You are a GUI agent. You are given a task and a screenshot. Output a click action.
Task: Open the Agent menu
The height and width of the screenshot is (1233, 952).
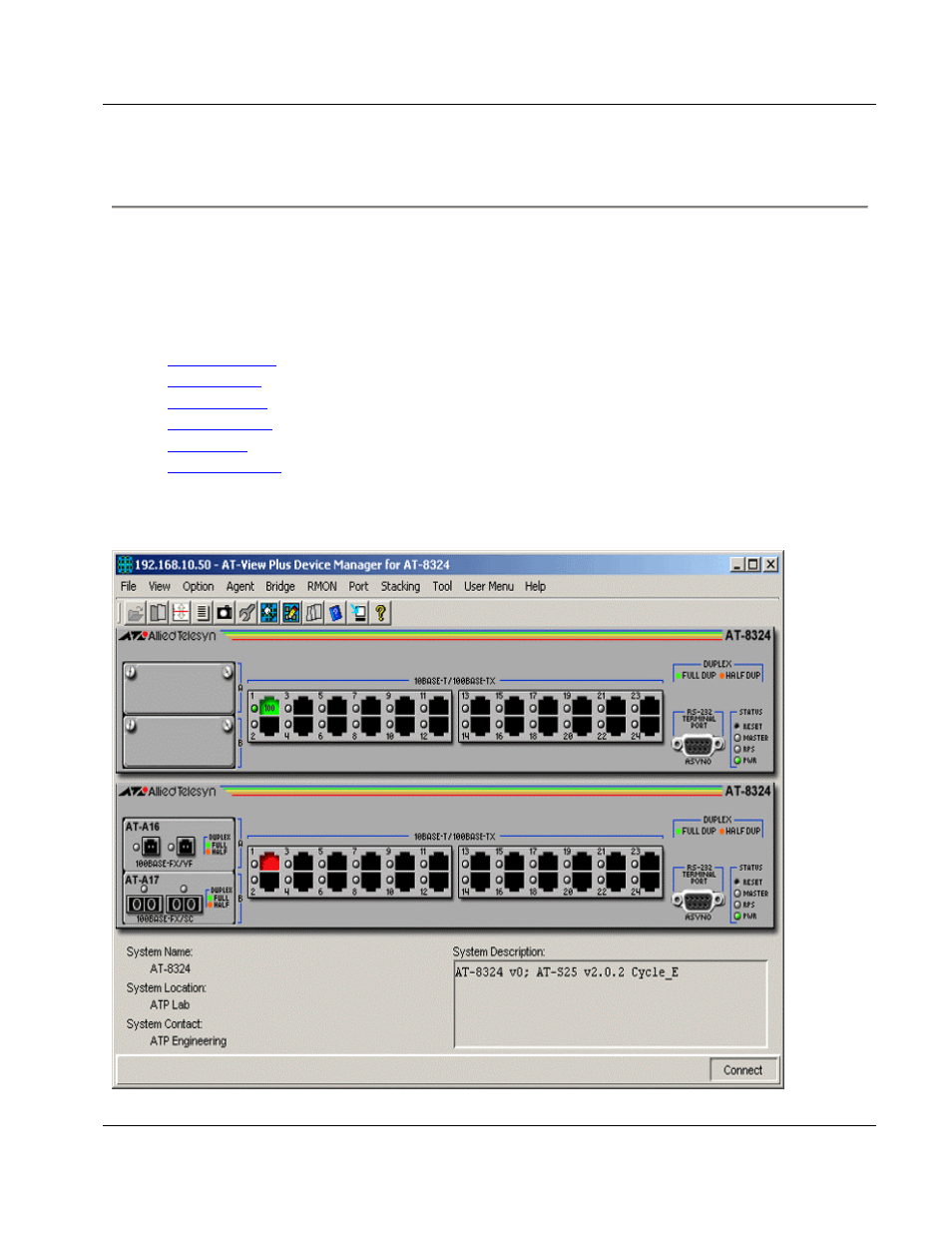[x=239, y=587]
